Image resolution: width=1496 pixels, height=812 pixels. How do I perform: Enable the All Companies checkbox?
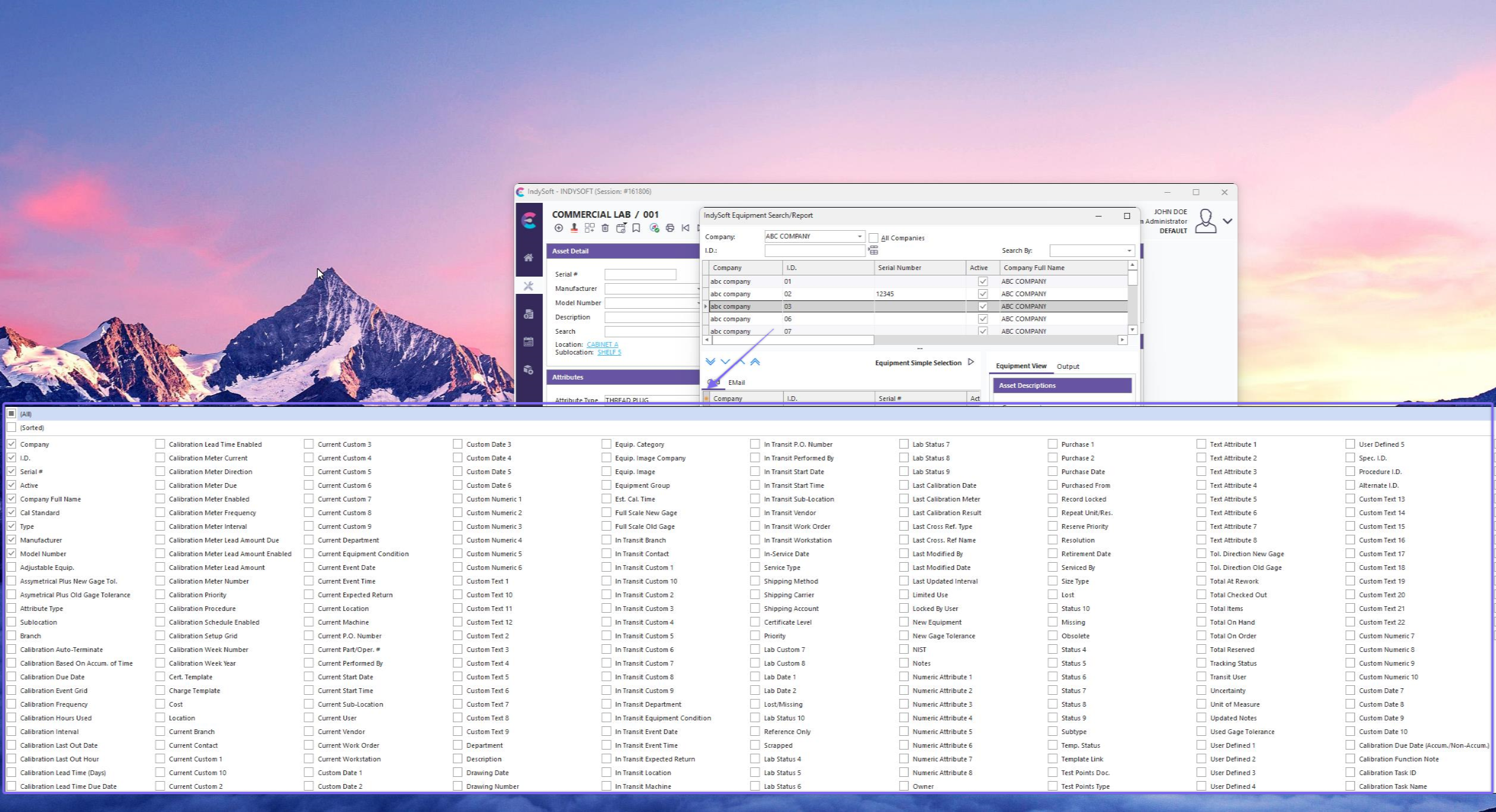(873, 238)
